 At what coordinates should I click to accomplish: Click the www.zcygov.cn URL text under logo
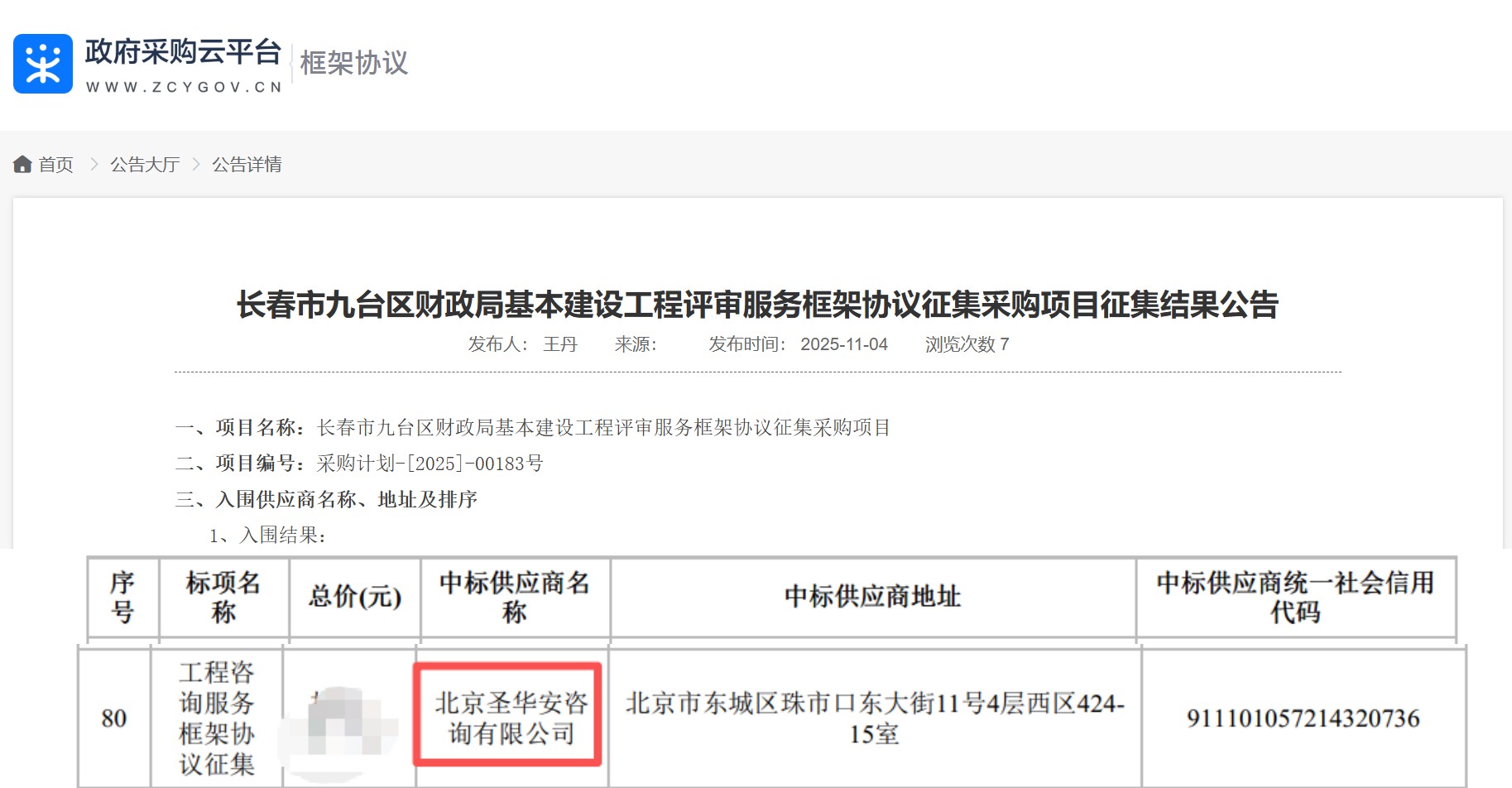pos(184,87)
